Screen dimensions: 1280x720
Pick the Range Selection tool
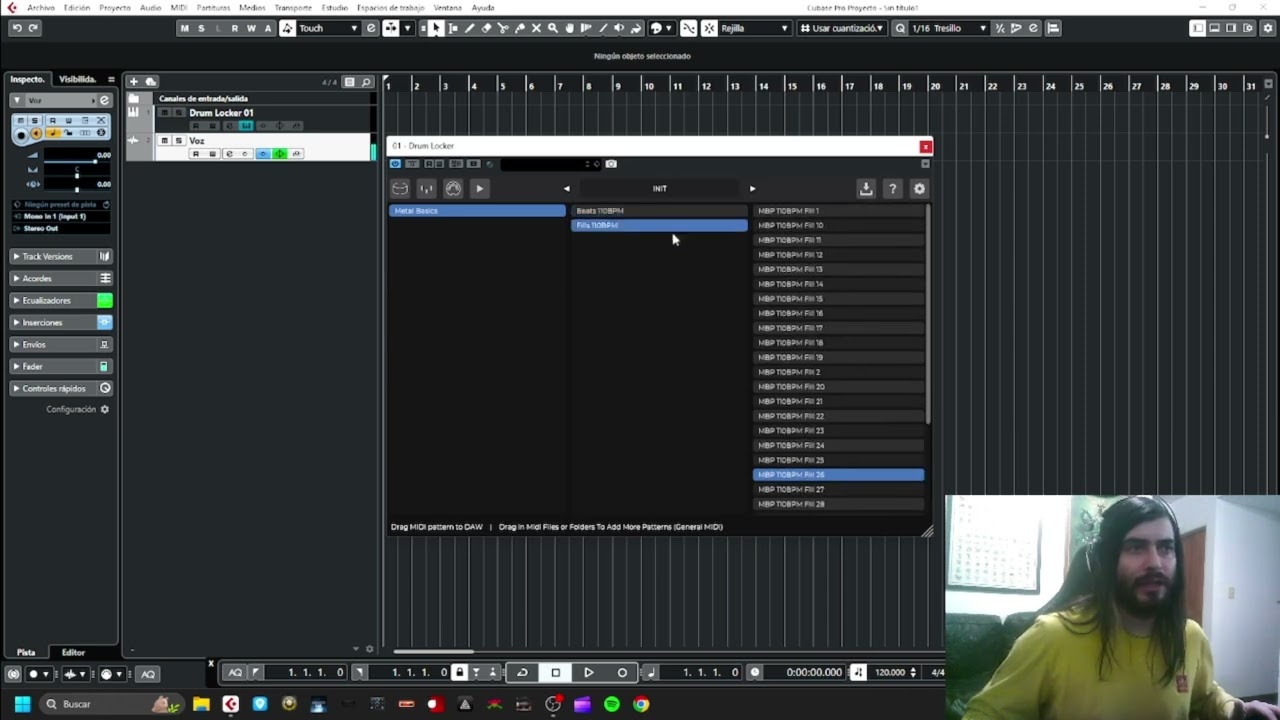tap(453, 28)
